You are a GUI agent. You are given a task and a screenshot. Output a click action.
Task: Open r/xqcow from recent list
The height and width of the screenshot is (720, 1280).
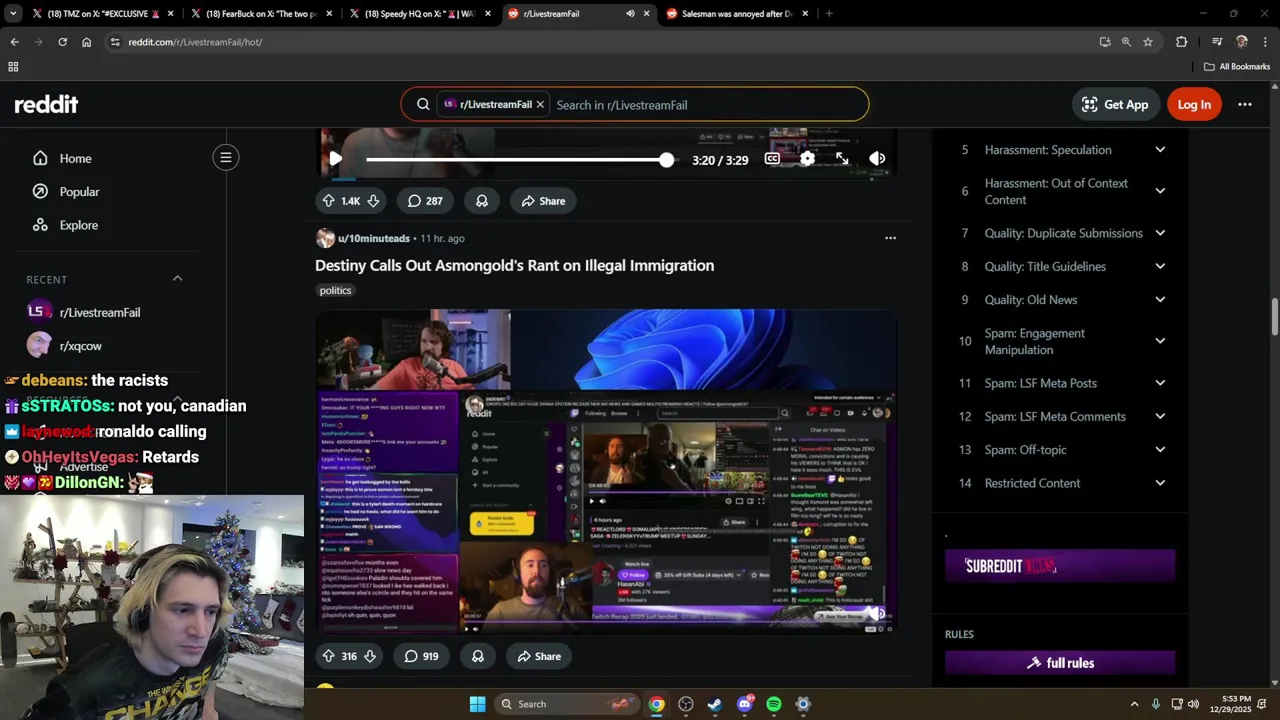click(80, 346)
